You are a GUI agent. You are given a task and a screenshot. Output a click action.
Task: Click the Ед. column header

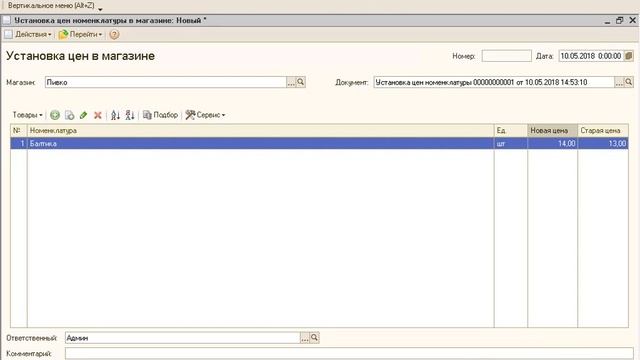[511, 131]
